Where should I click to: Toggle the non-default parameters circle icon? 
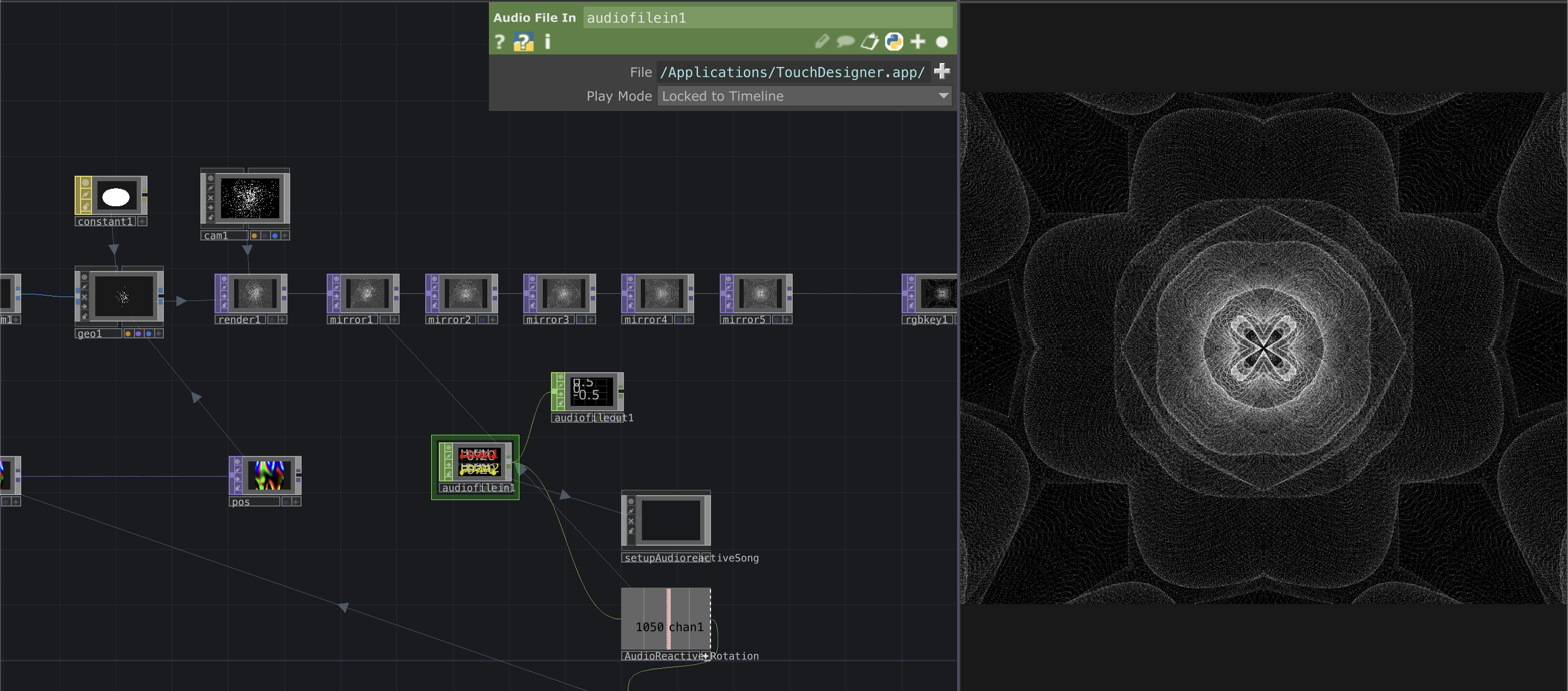pyautogui.click(x=942, y=42)
